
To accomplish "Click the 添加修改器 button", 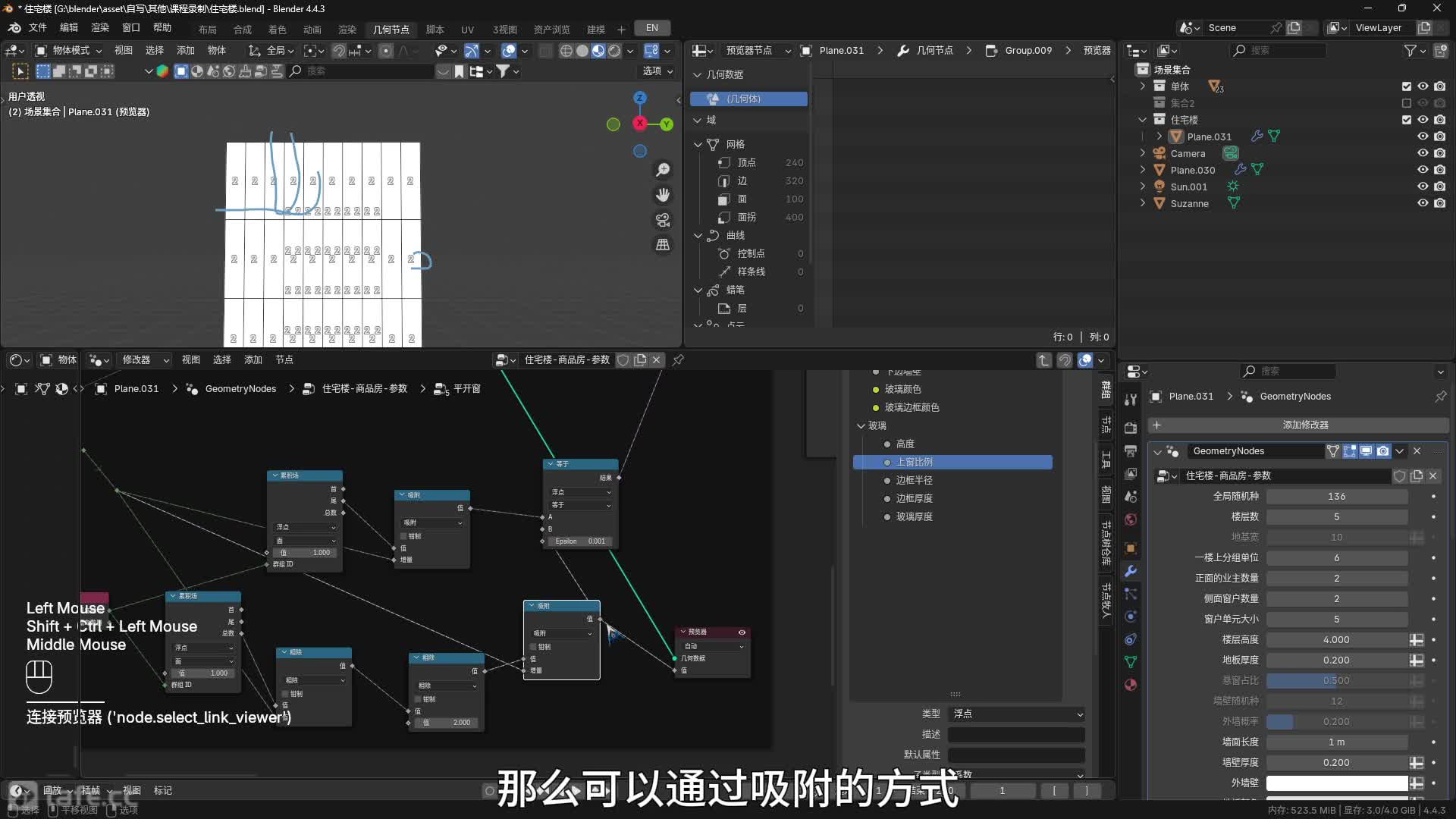I will (1298, 425).
